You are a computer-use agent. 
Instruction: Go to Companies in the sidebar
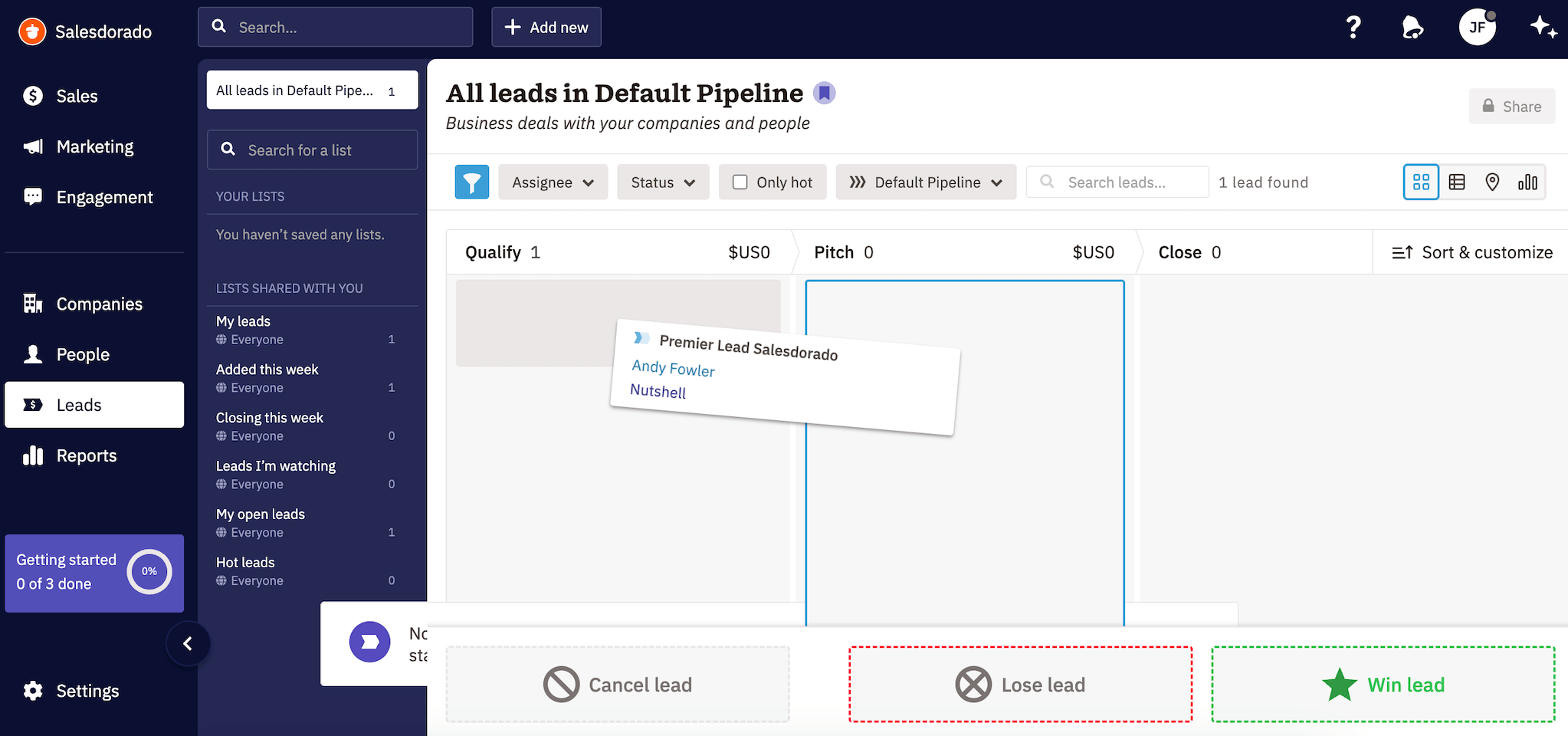(x=99, y=304)
